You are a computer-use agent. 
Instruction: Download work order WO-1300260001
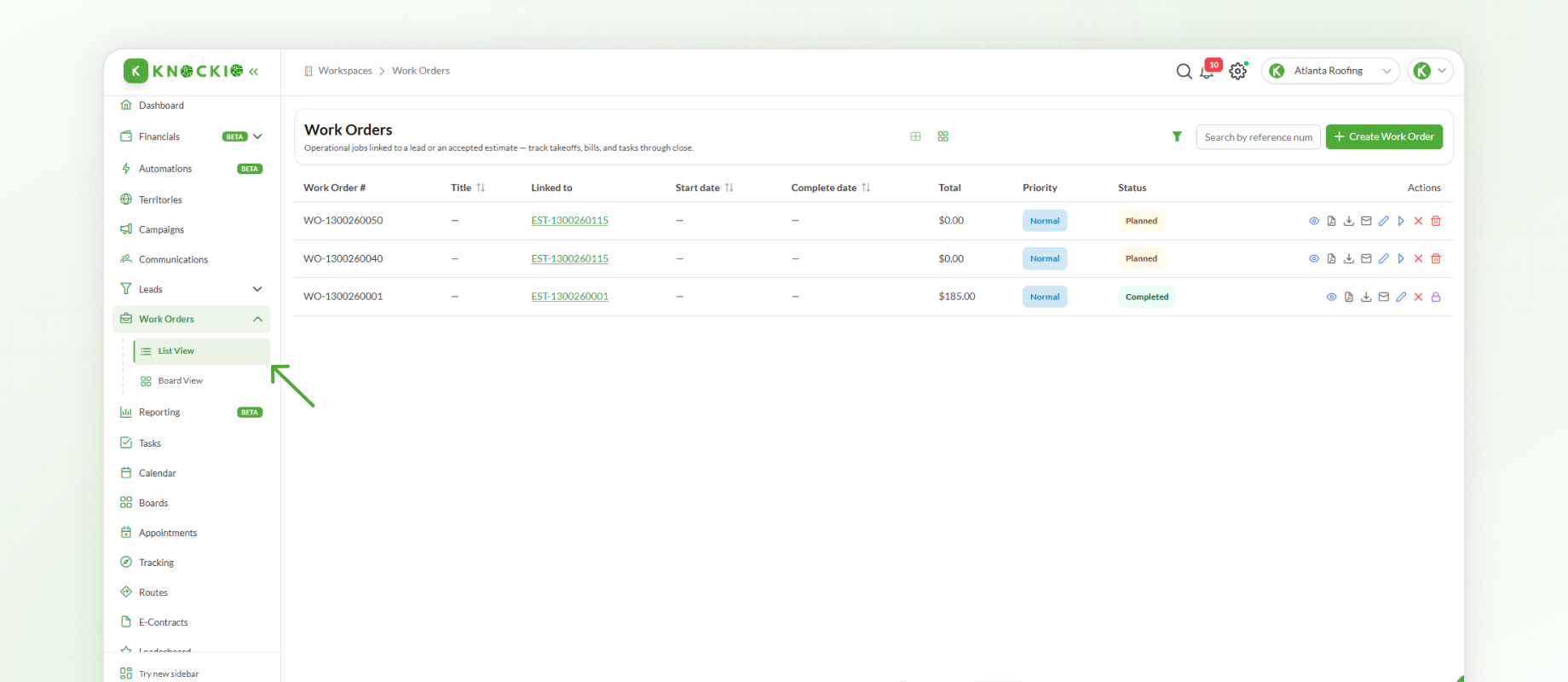pos(1366,297)
